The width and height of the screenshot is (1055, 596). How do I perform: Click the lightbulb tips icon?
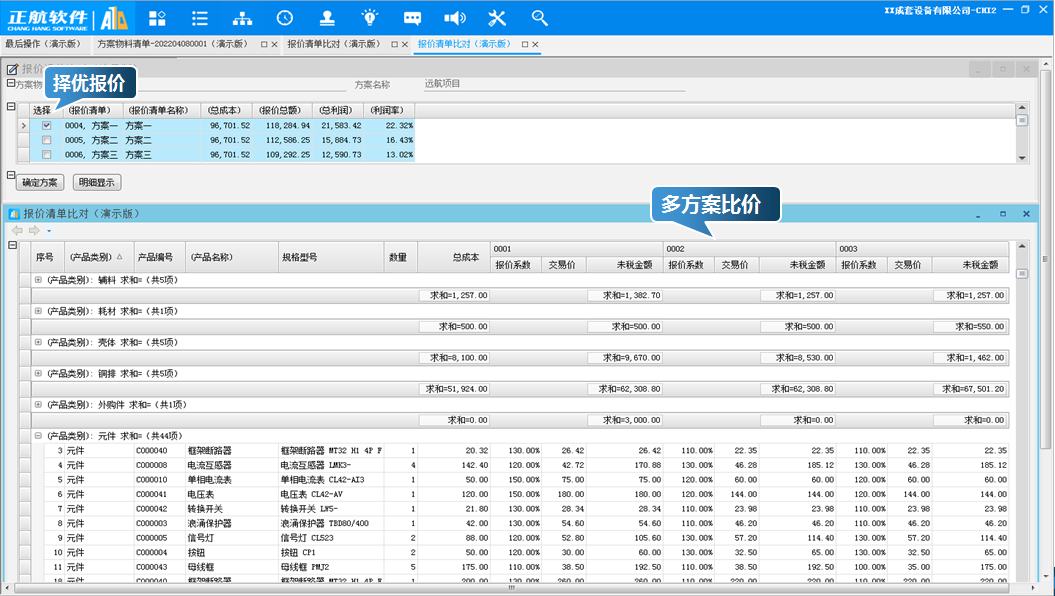(x=370, y=18)
